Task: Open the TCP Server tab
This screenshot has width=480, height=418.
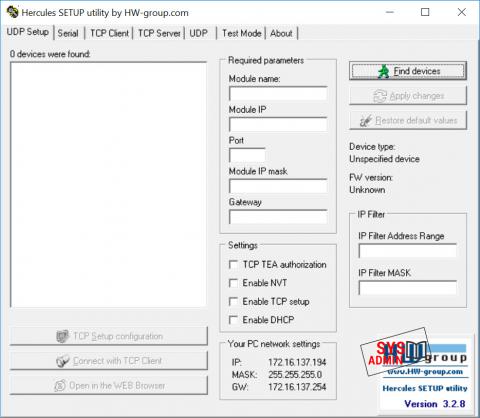Action: point(159,33)
